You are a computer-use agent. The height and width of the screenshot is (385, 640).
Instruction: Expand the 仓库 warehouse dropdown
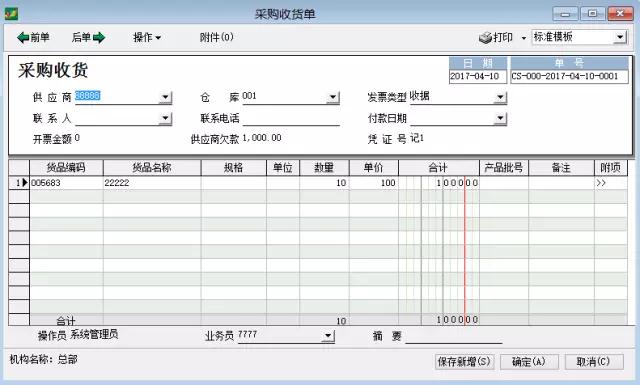[333, 97]
